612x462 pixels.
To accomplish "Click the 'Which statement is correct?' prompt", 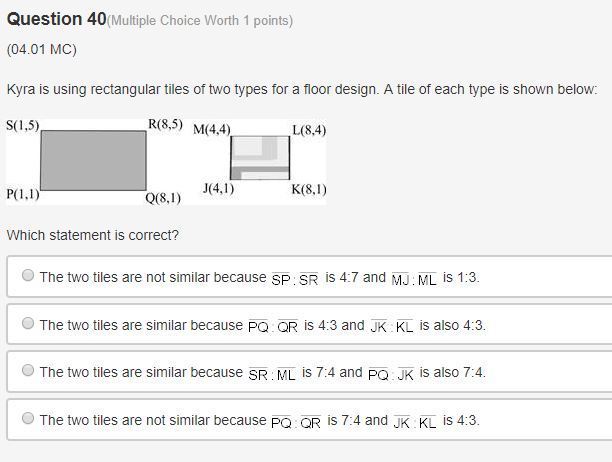I will click(93, 235).
